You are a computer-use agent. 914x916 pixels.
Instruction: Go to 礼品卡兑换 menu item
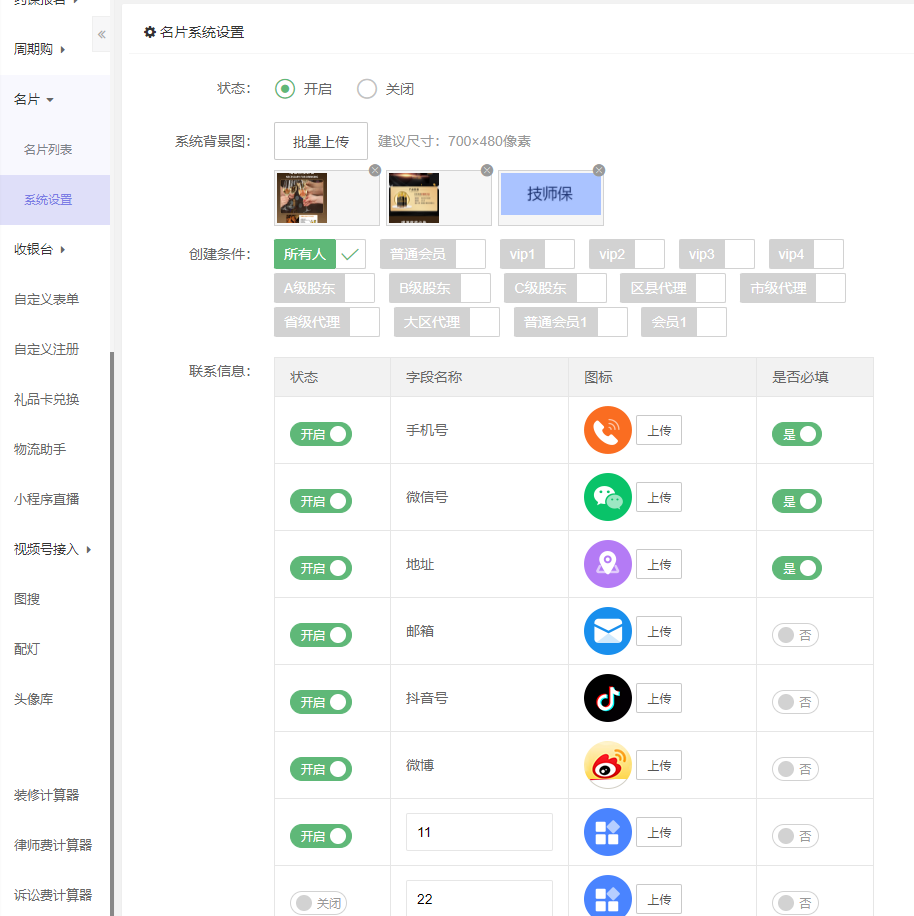pyautogui.click(x=46, y=399)
